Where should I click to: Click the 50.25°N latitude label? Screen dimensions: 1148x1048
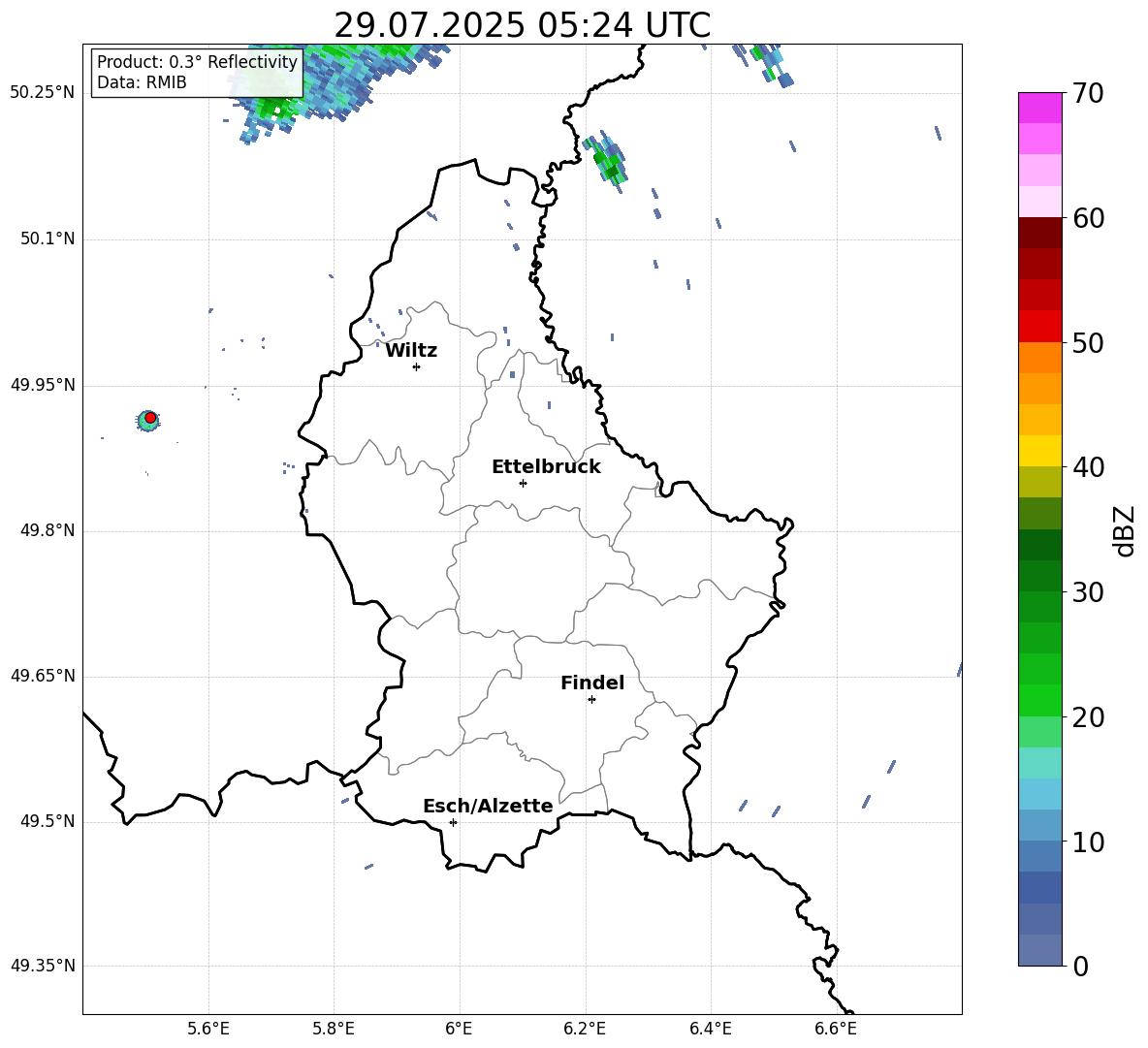[x=43, y=93]
